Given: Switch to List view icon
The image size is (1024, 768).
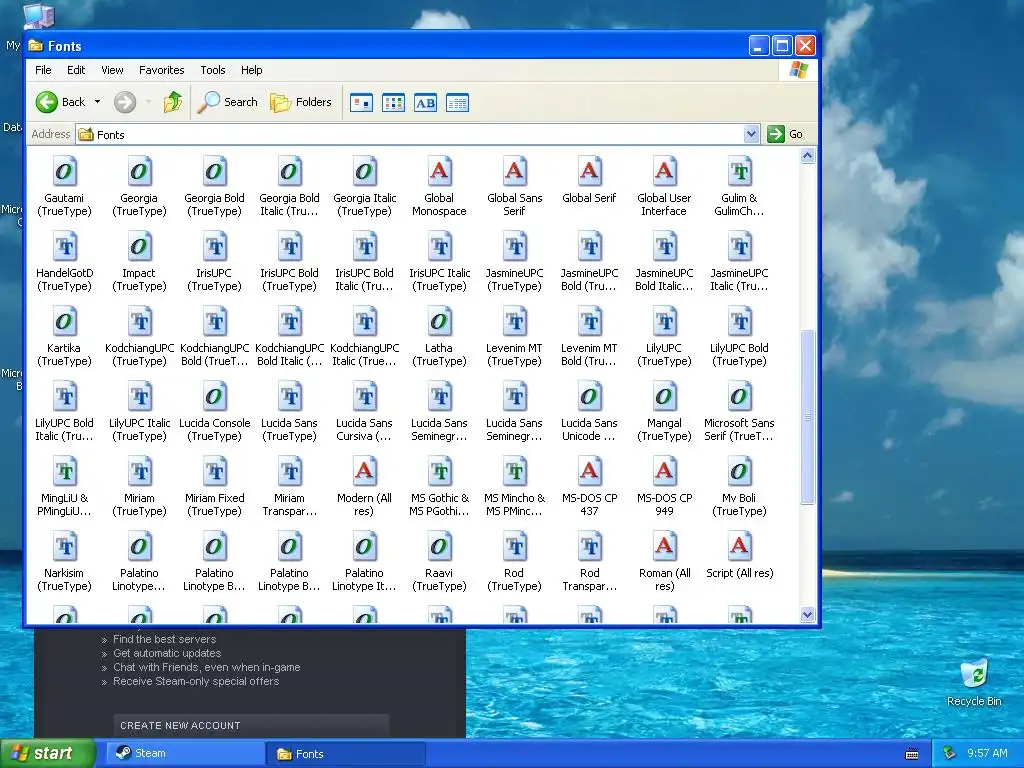Looking at the screenshot, I should click(x=393, y=103).
